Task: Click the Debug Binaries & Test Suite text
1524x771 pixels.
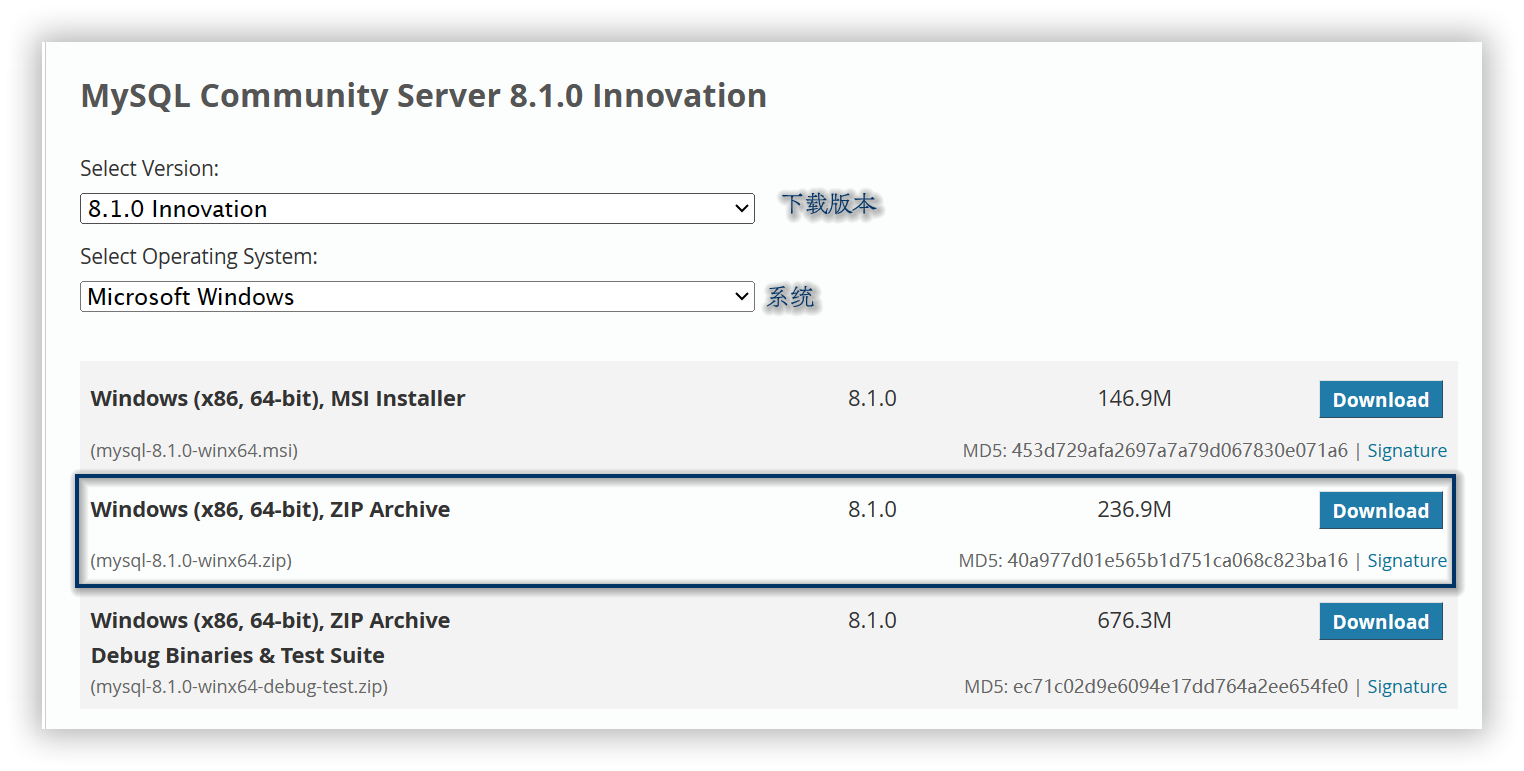Action: [238, 656]
